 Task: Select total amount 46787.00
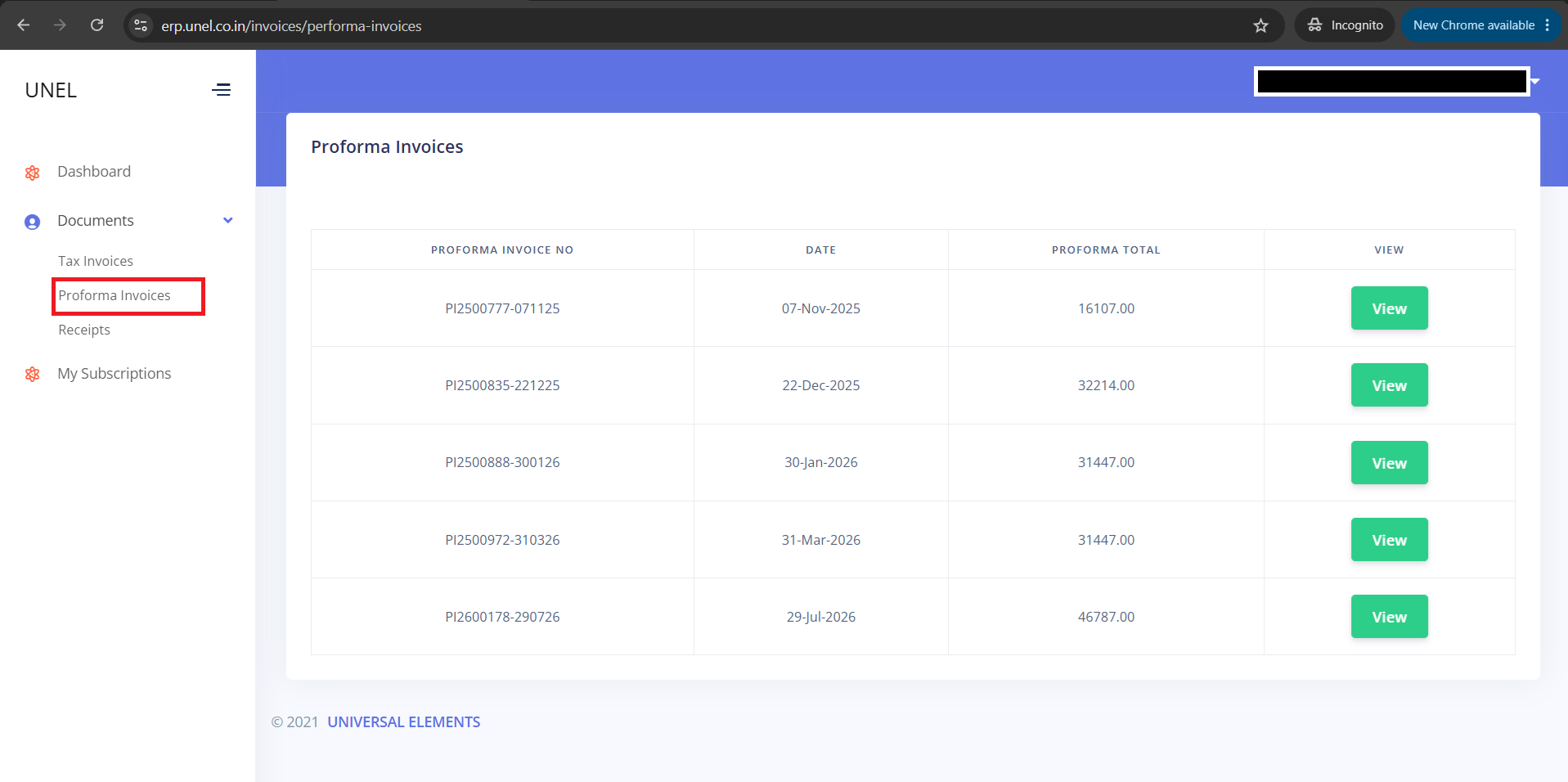pyautogui.click(x=1106, y=617)
